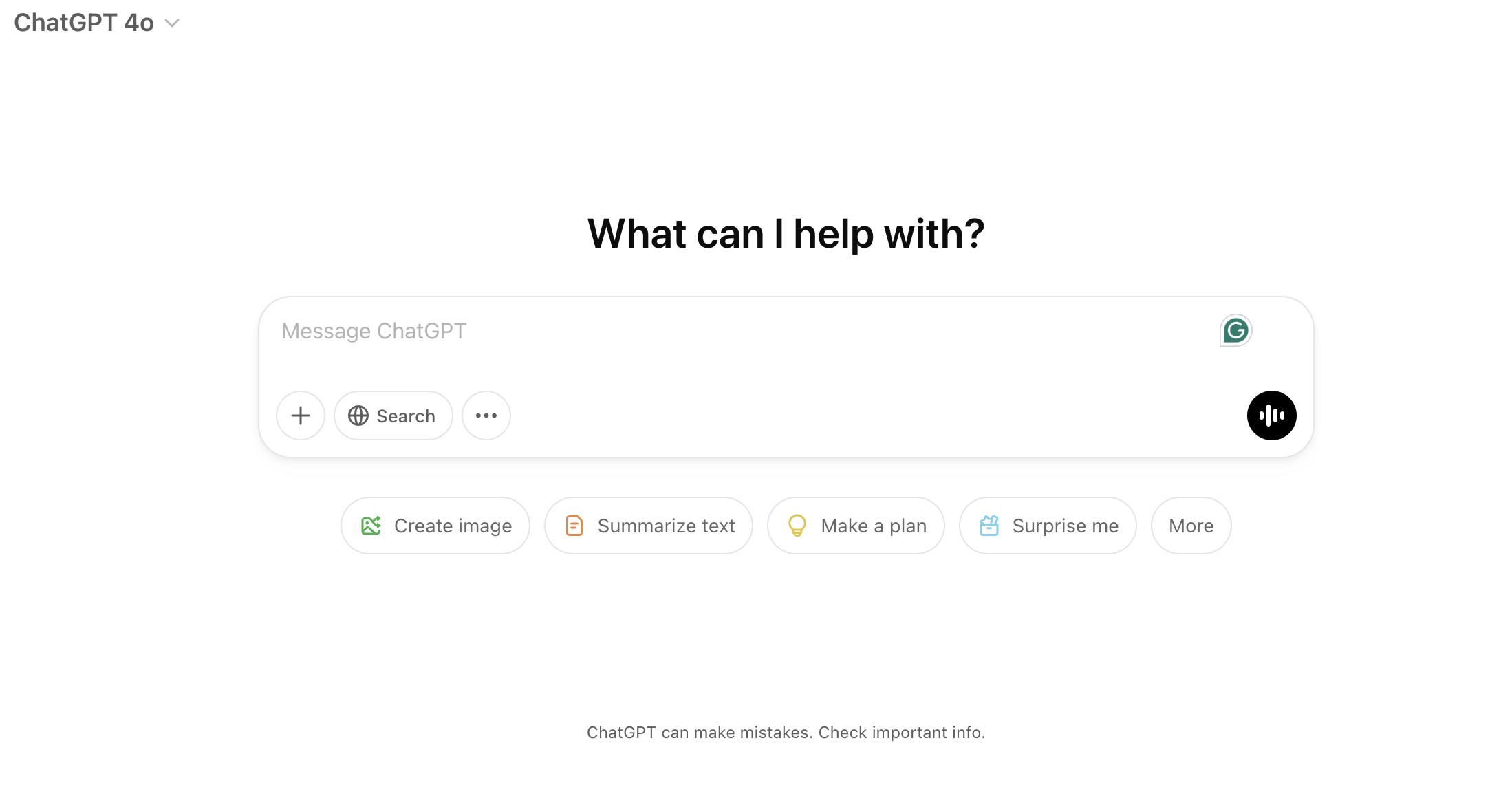Screen dimensions: 1512x787
Task: Open the ellipsis more tools icon
Action: click(x=486, y=415)
